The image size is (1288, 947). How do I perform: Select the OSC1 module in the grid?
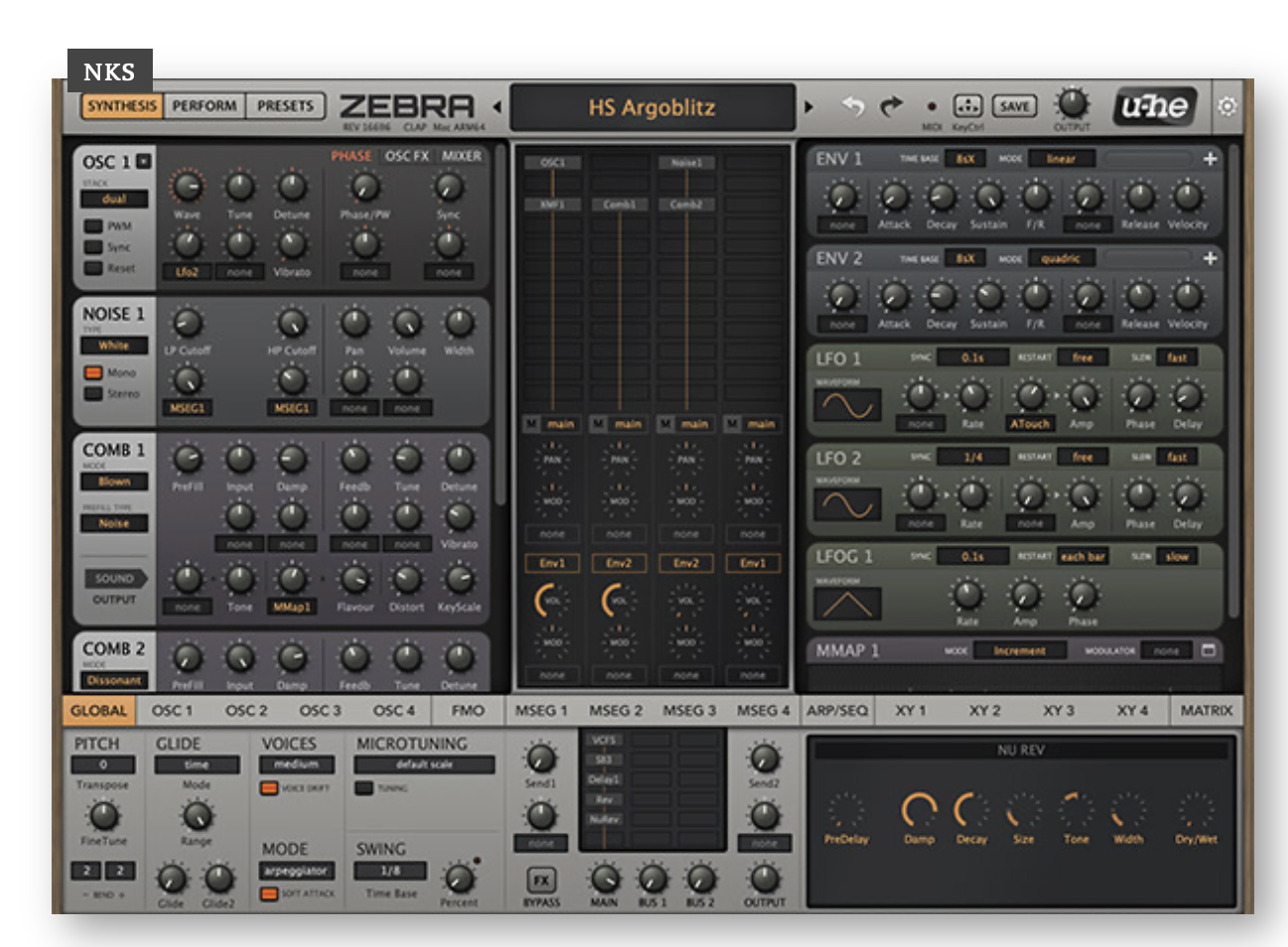[553, 163]
